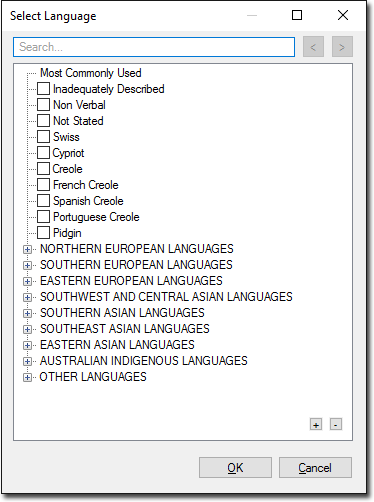This screenshot has width=374, height=502.
Task: Expand the Eastern Asian Languages node
Action: (x=27, y=345)
